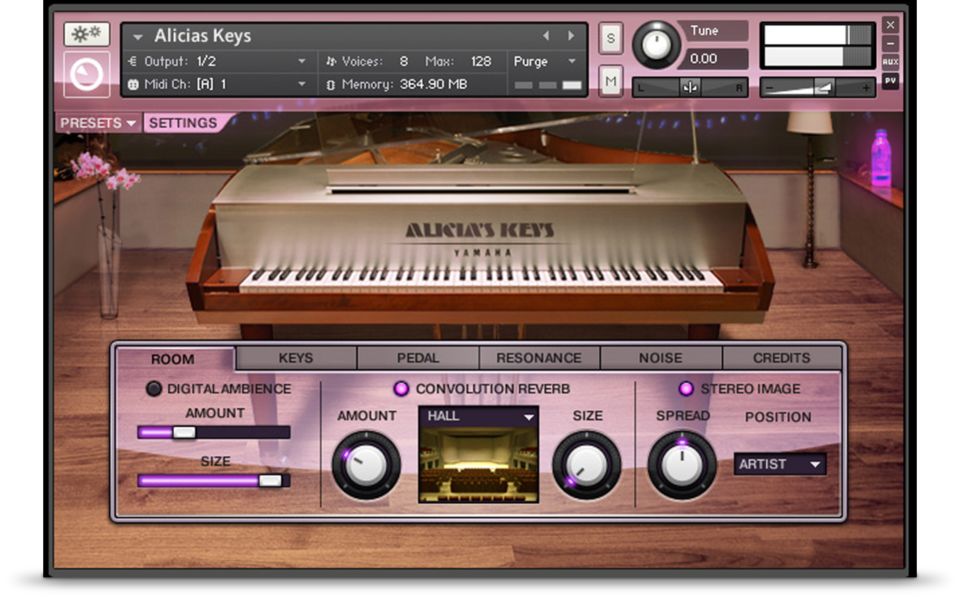Click the Digital Ambience Size slider
Viewport: 960px width, 599px height.
(x=213, y=481)
